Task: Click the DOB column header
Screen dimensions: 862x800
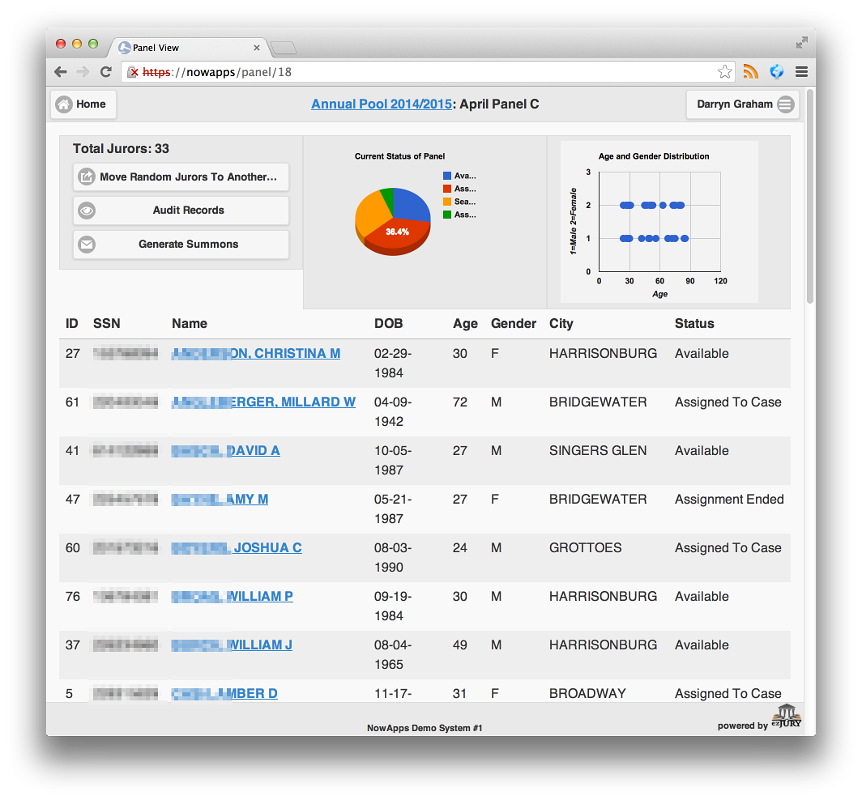Action: [x=389, y=324]
